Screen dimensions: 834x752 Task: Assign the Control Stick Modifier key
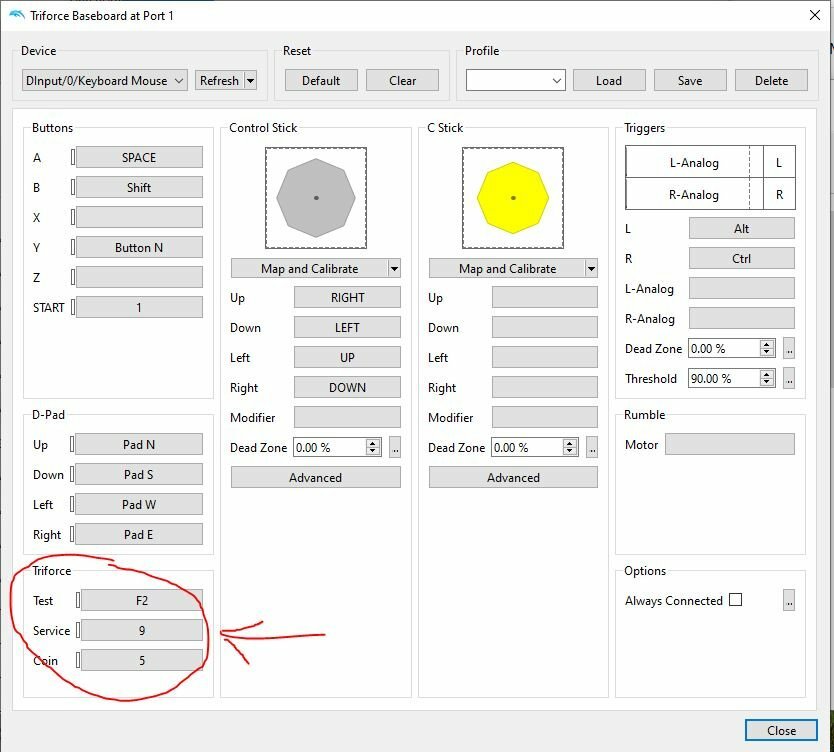pos(347,417)
